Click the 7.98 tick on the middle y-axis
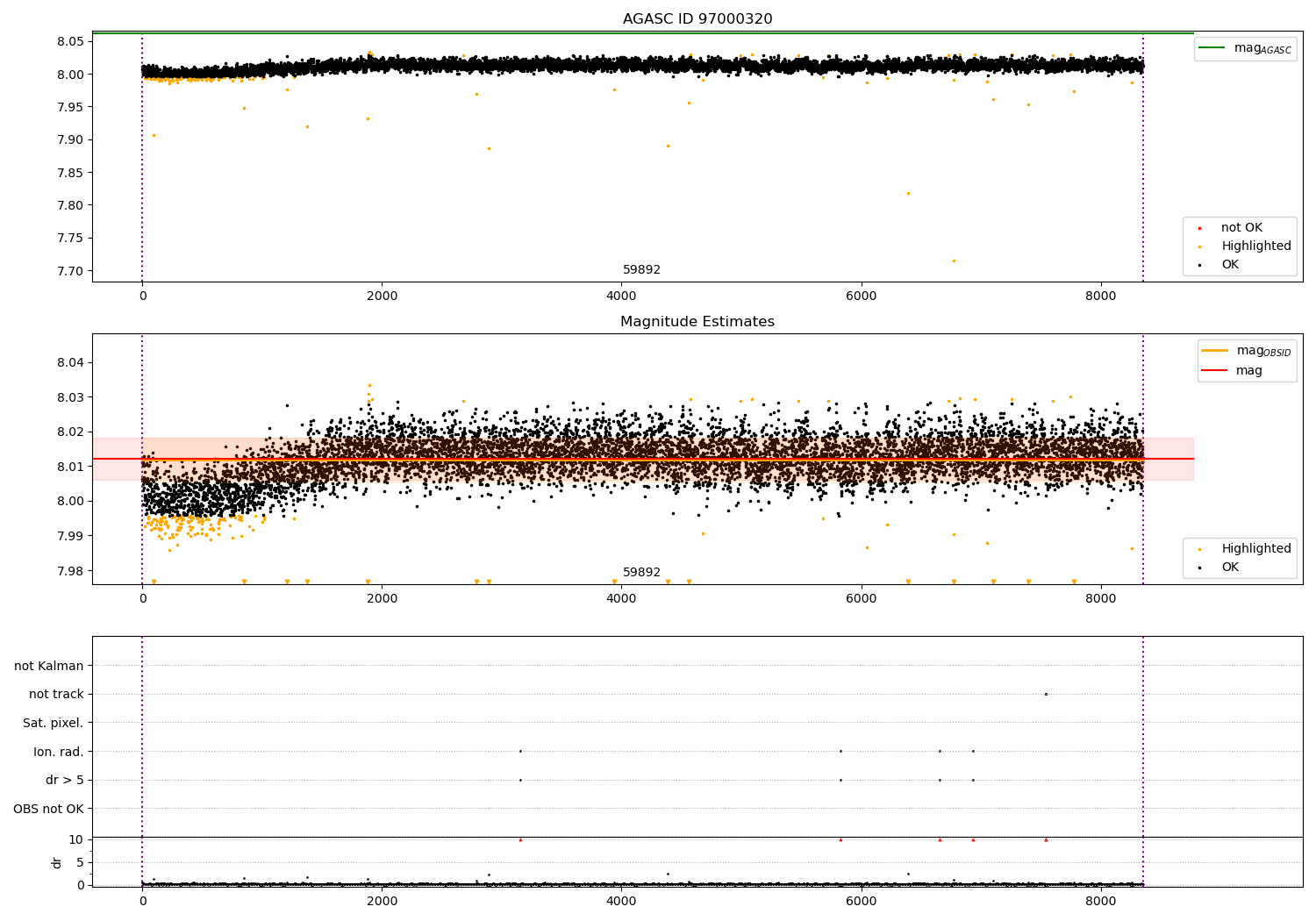1316x921 pixels. pyautogui.click(x=69, y=571)
